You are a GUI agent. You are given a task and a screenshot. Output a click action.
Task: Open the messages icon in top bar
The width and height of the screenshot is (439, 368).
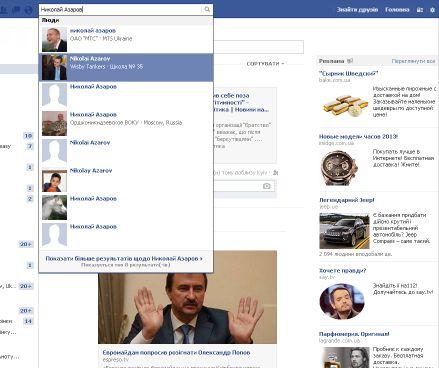16,10
